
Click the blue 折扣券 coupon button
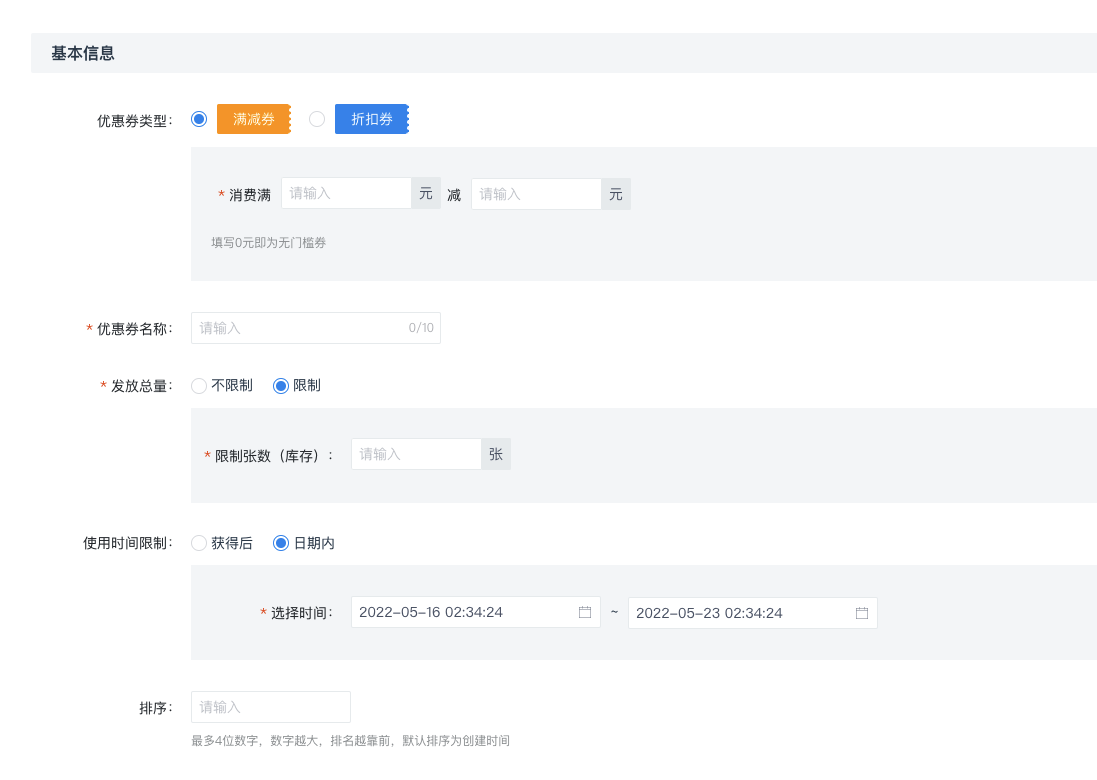pos(371,118)
